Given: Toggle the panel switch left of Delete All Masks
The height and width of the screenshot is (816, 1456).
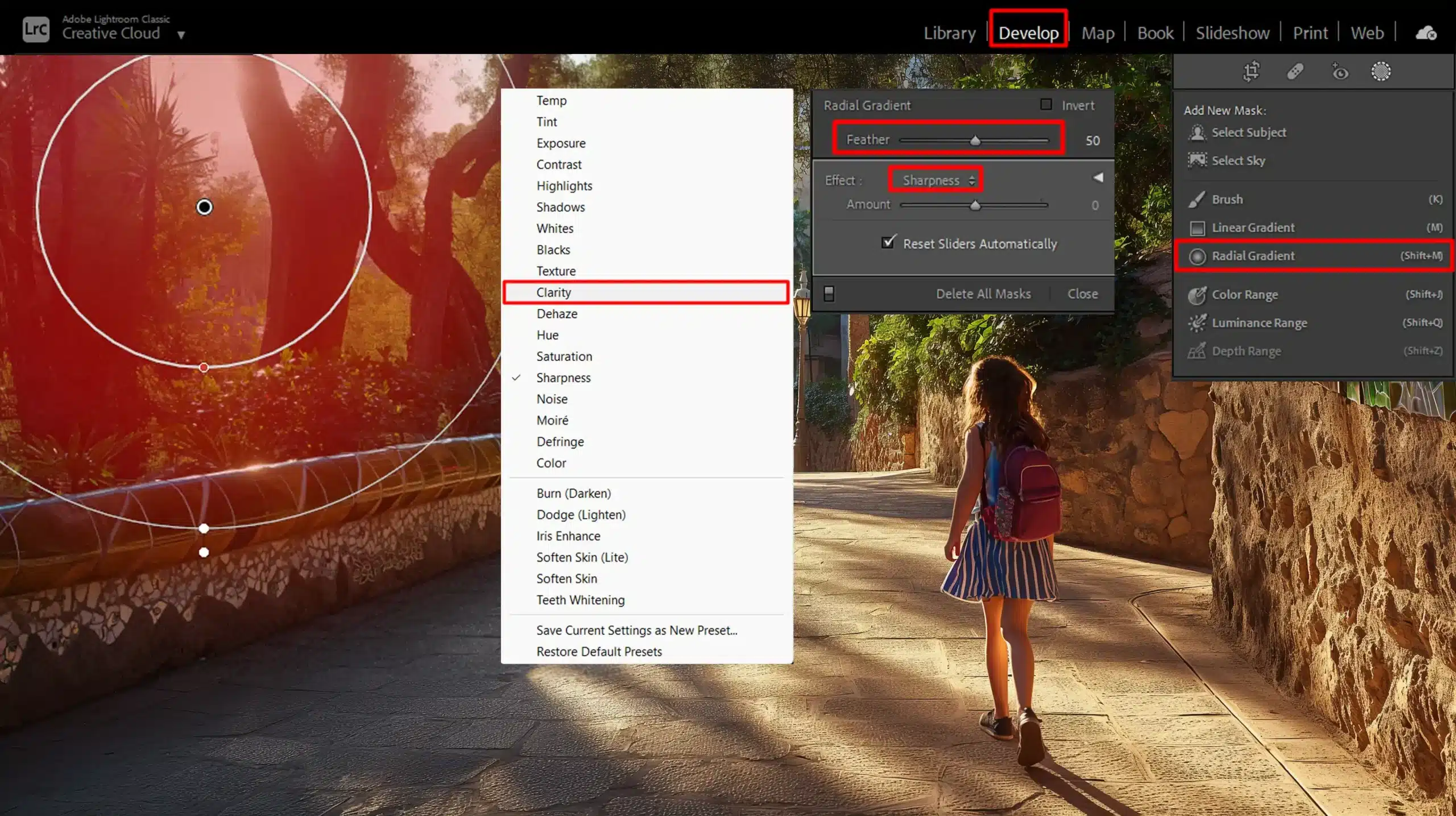Looking at the screenshot, I should click(x=829, y=294).
